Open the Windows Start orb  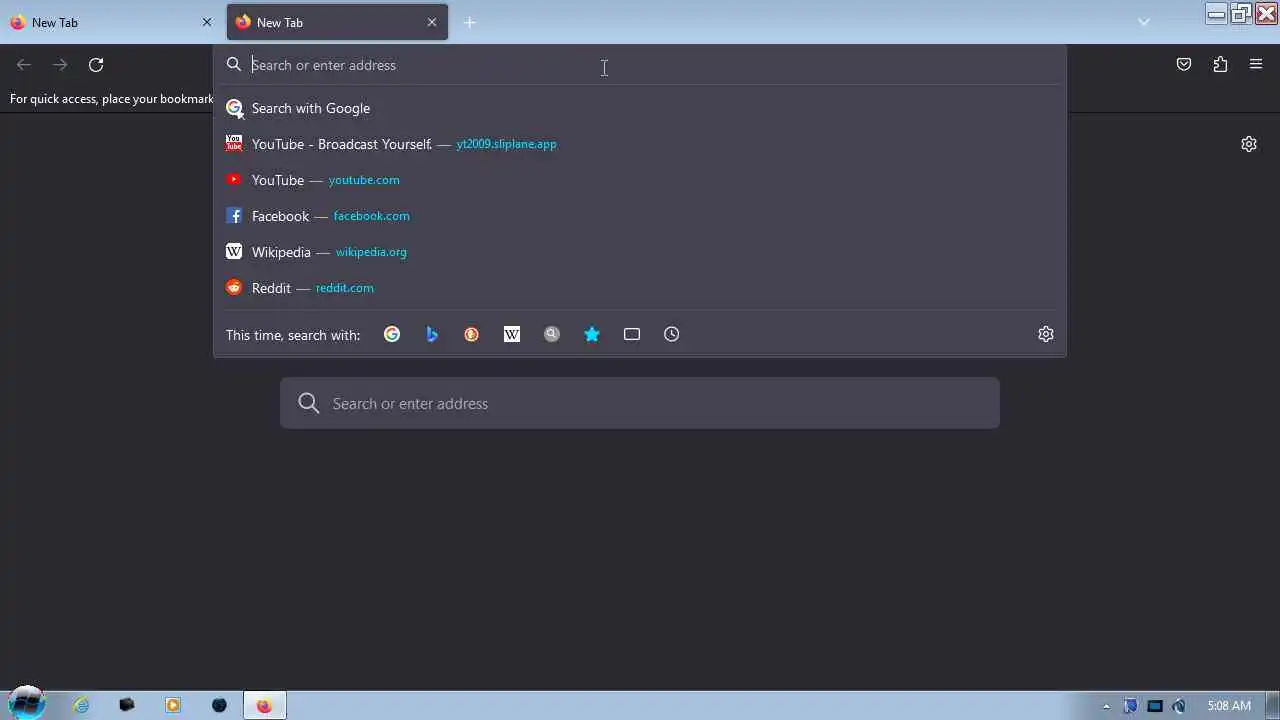(x=27, y=703)
